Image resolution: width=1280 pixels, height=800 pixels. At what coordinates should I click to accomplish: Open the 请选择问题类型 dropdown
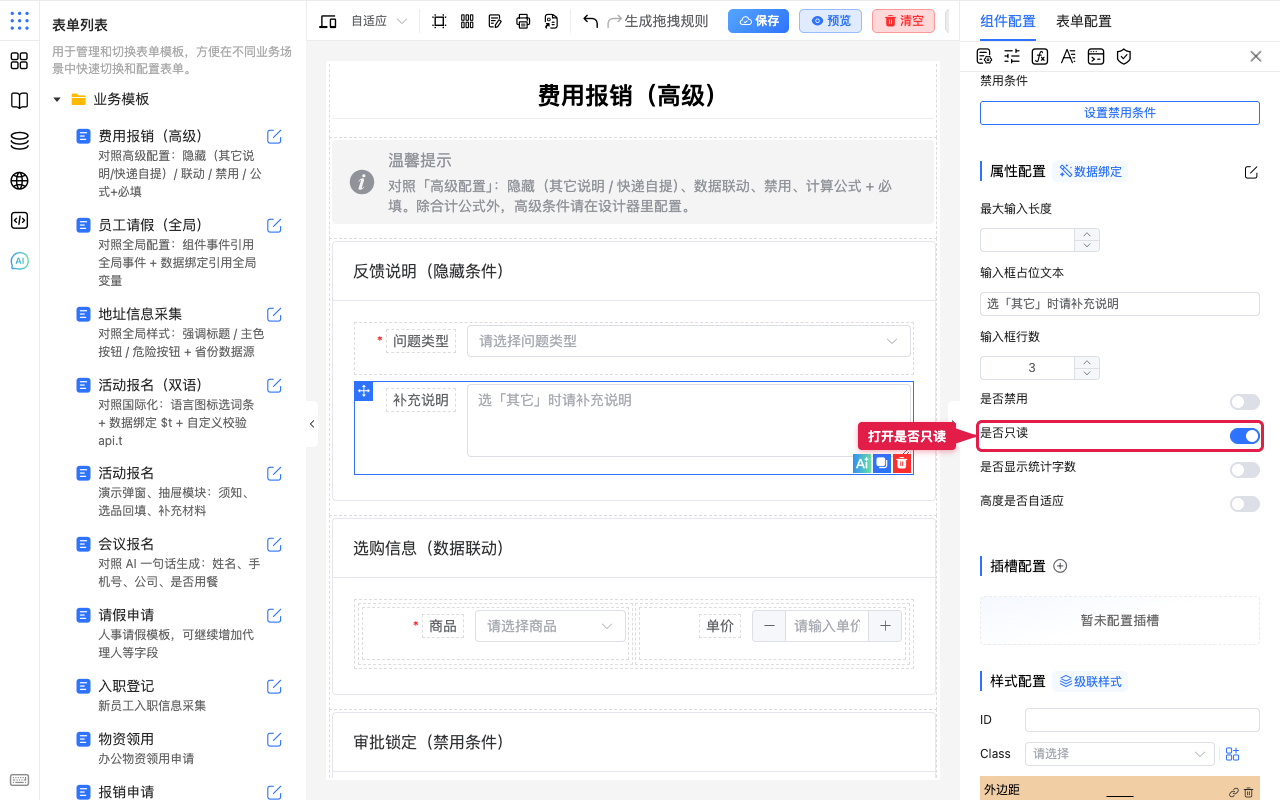[689, 341]
